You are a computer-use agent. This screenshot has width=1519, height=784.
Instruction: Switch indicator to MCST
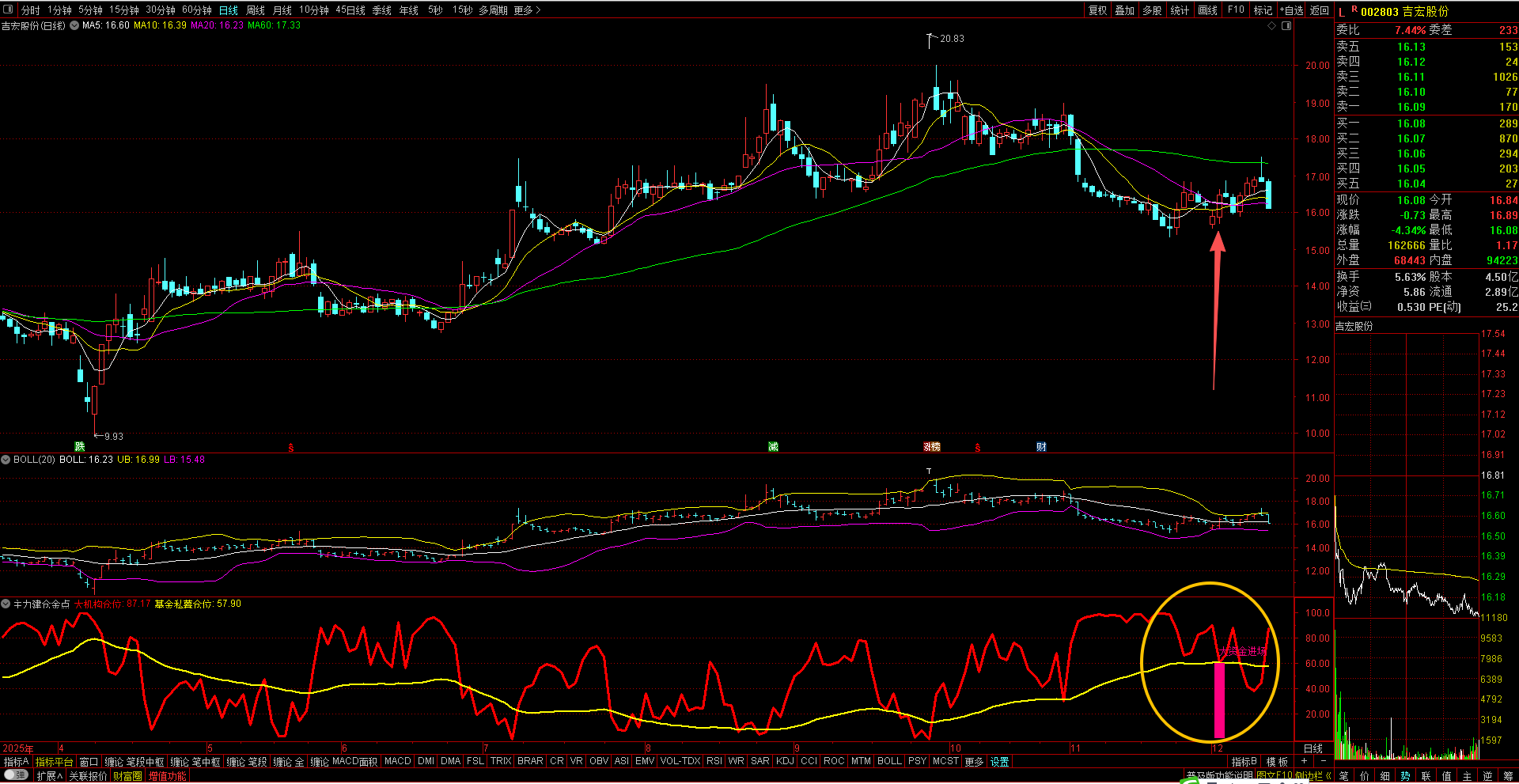(x=945, y=761)
